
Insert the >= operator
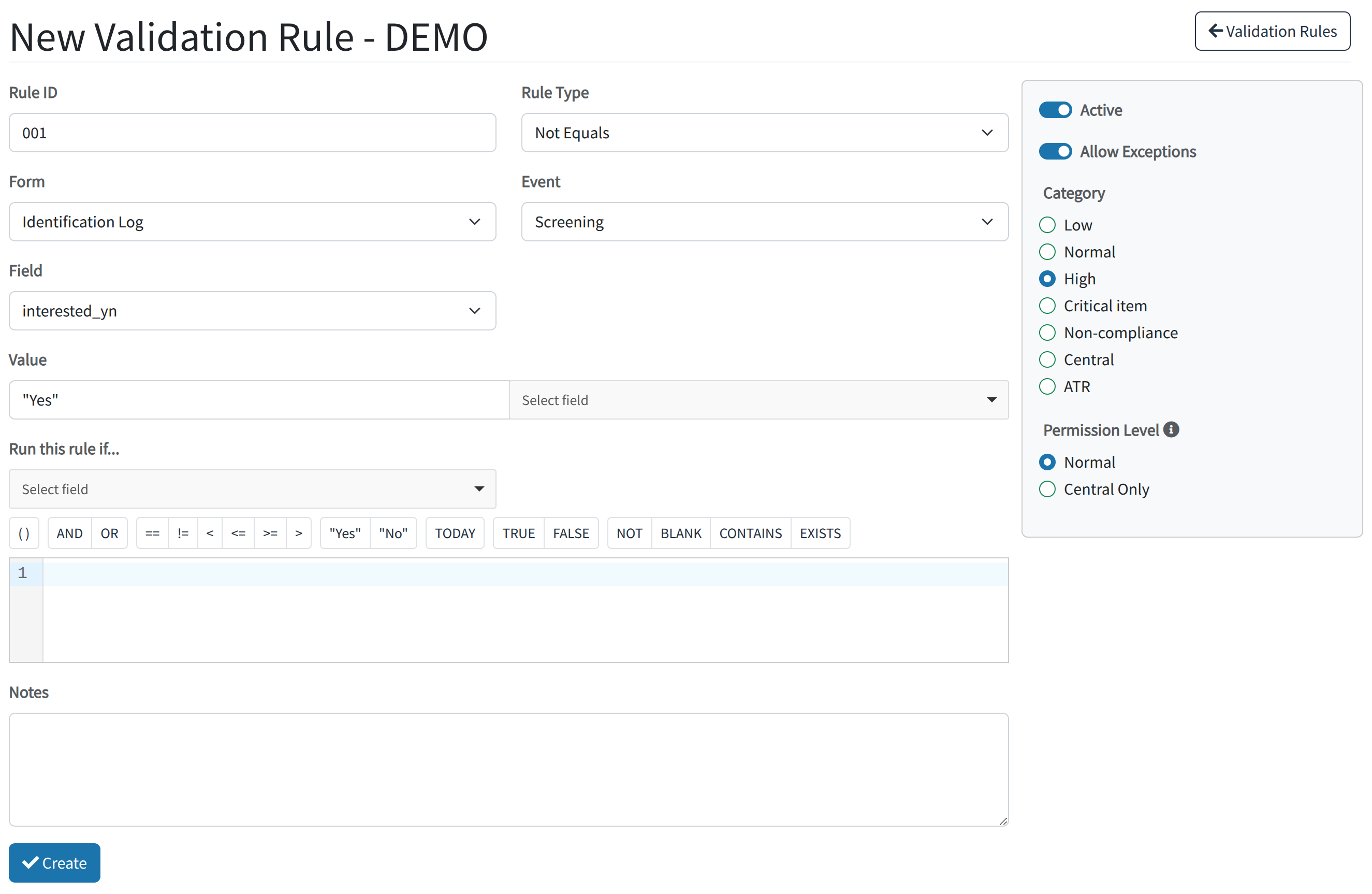point(270,533)
